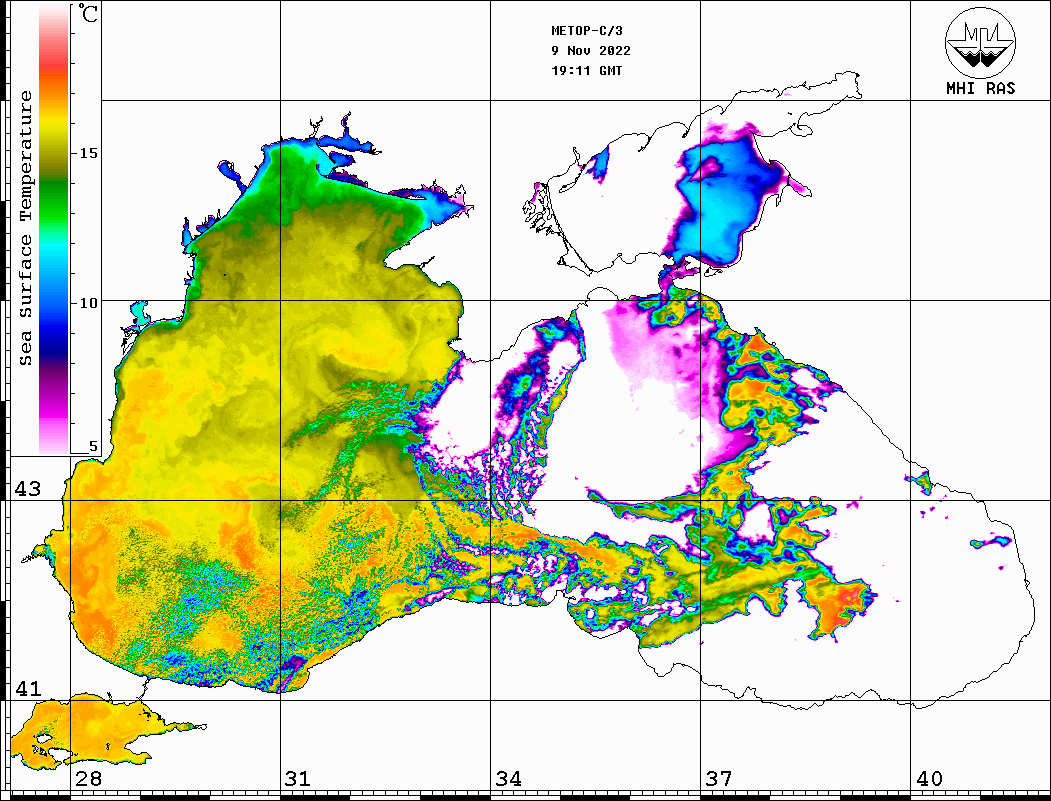1051x801 pixels.
Task: Click the '9 Nov 2022' date text
Action: [x=591, y=51]
